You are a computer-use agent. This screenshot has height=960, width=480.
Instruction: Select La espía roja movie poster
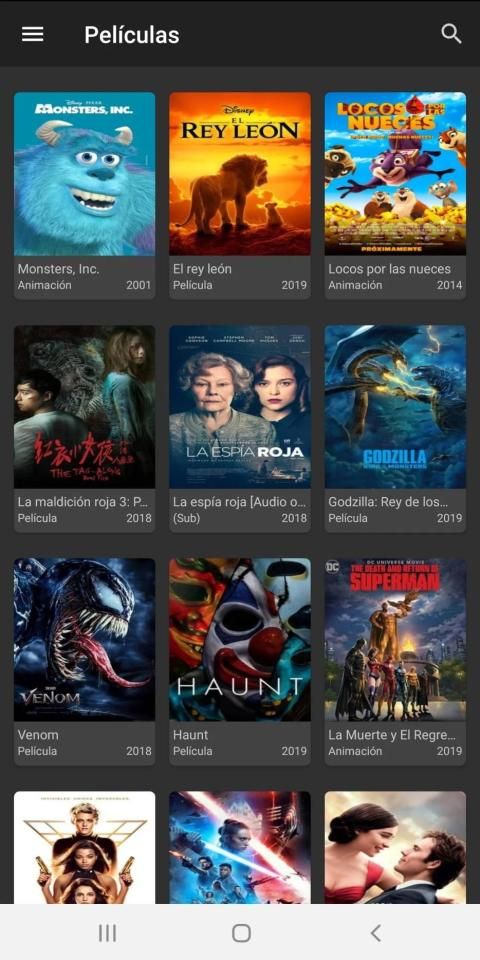coord(240,407)
